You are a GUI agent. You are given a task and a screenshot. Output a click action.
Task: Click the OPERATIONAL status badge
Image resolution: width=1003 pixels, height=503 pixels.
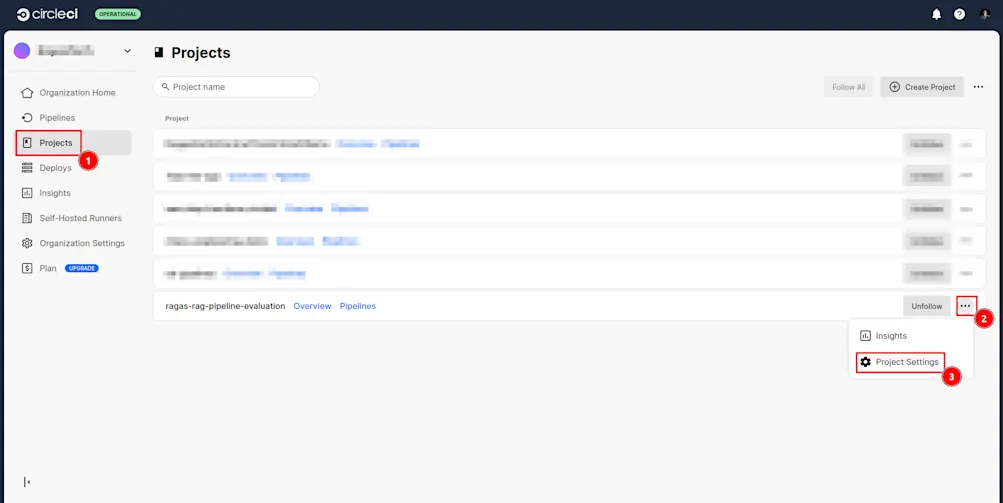(118, 14)
